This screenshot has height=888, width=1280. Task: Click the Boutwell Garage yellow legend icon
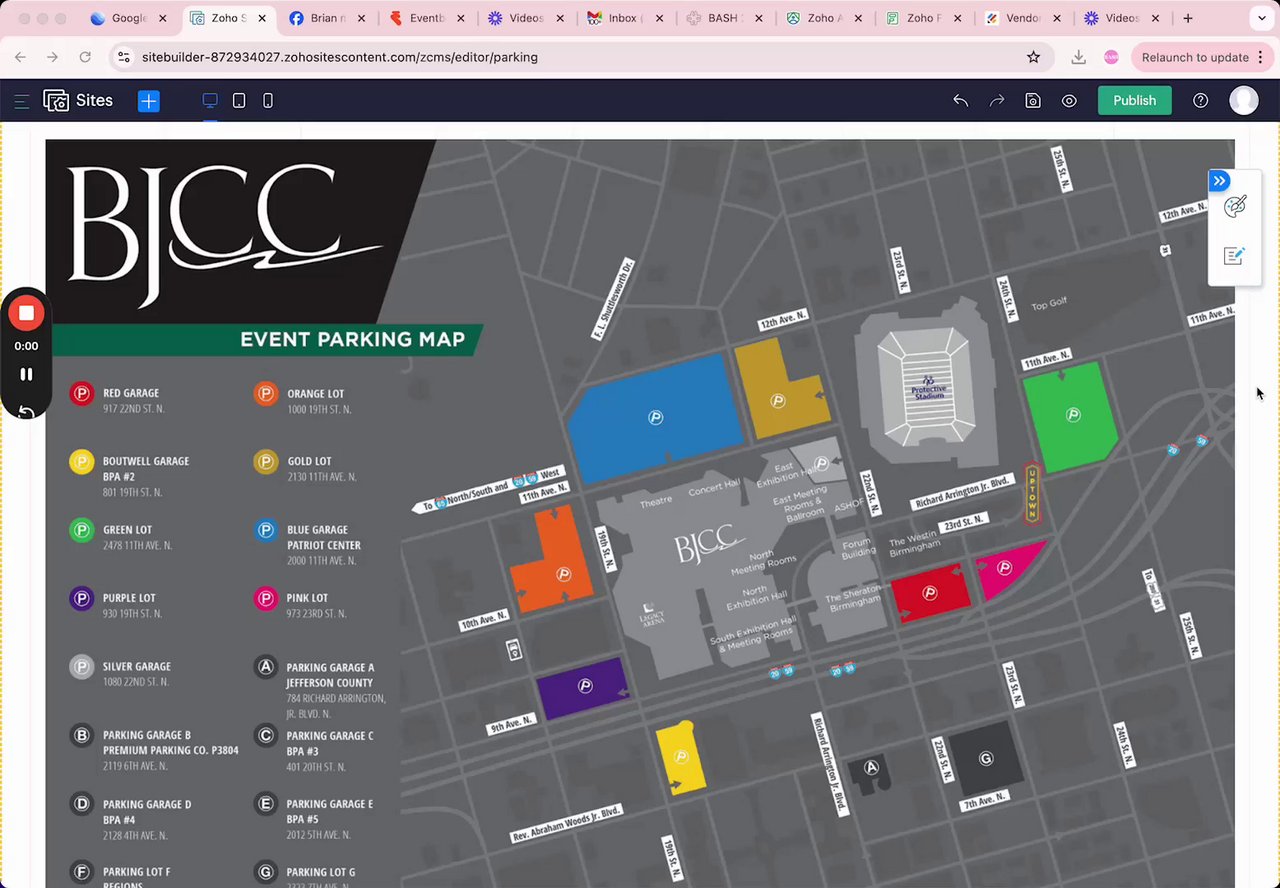(x=81, y=461)
